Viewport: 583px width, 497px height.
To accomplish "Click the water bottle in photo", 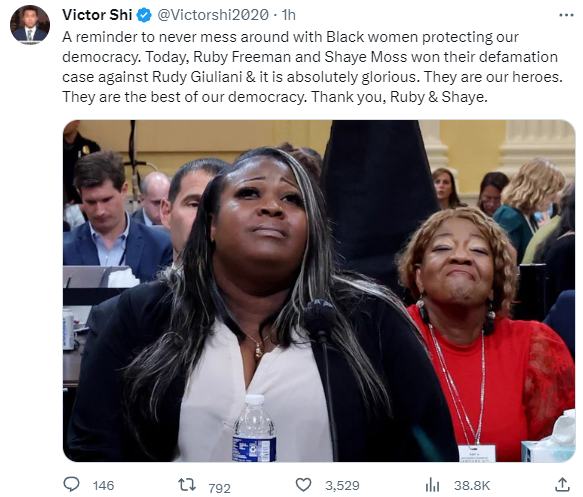I will [x=255, y=428].
